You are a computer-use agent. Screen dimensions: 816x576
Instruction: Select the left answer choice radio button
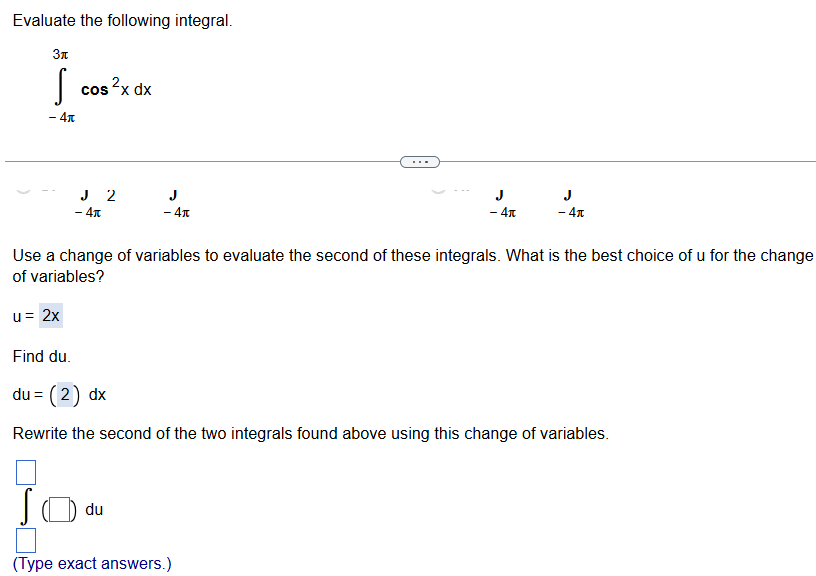(22, 190)
